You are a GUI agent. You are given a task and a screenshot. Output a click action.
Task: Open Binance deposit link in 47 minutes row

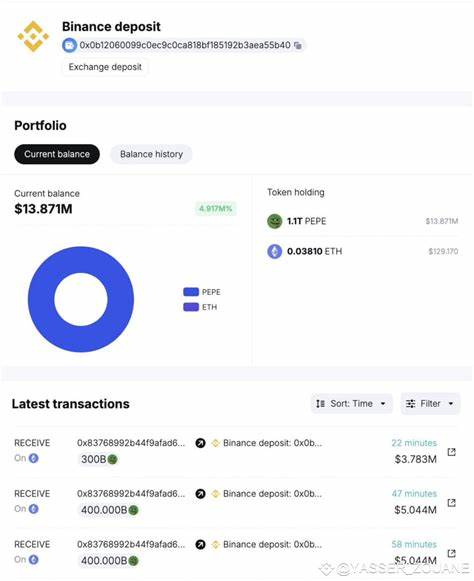pyautogui.click(x=272, y=494)
